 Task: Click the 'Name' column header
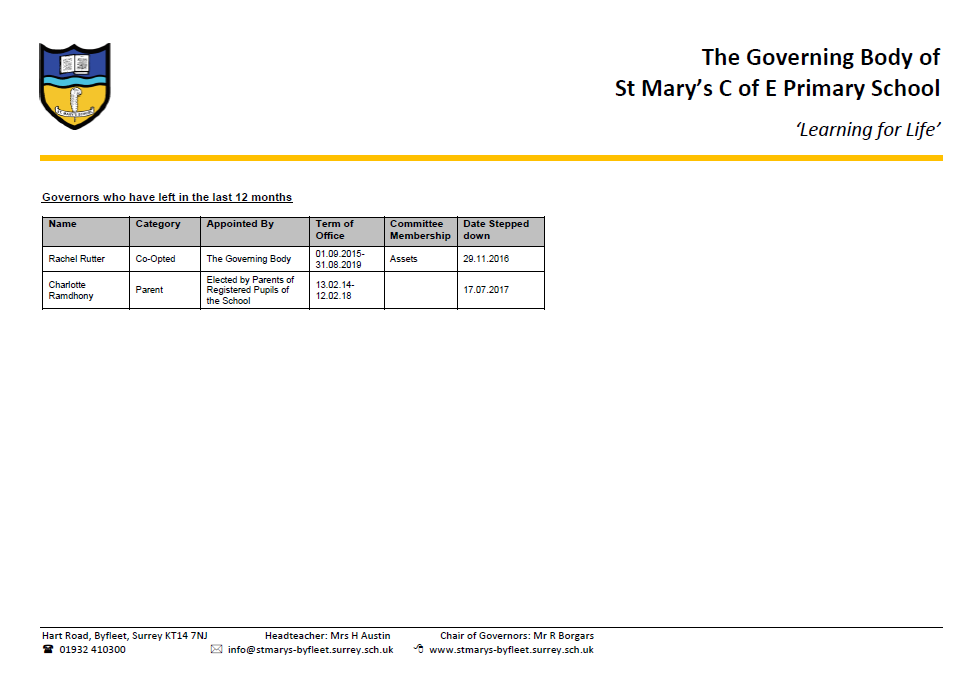pos(86,232)
